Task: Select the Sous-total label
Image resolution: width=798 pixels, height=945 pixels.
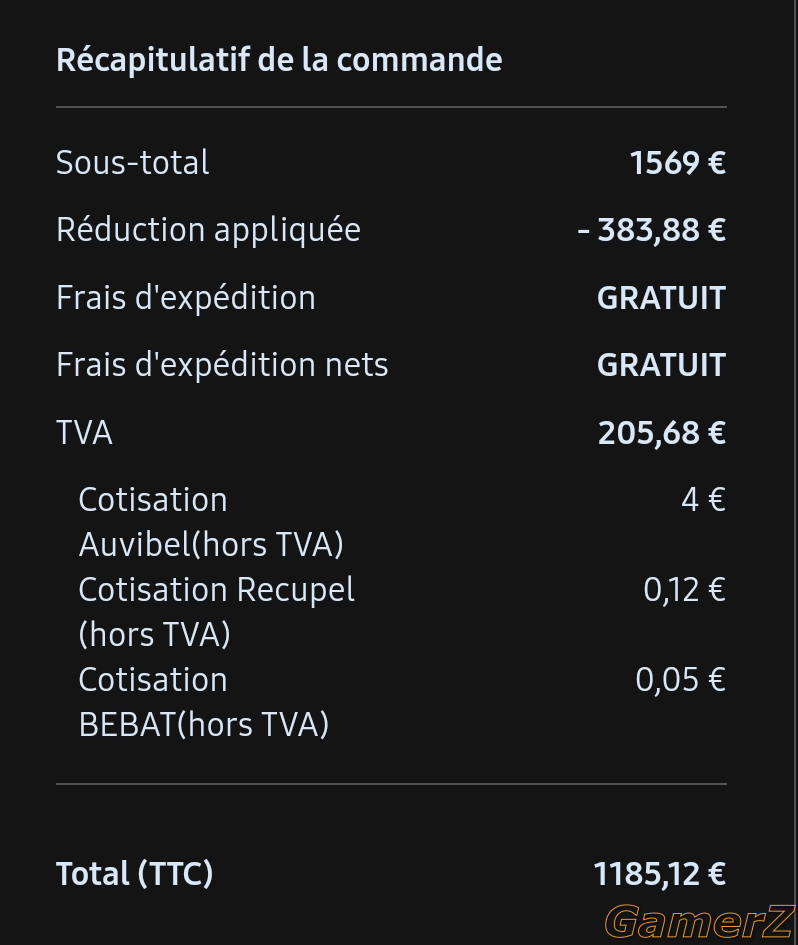Action: pos(133,163)
